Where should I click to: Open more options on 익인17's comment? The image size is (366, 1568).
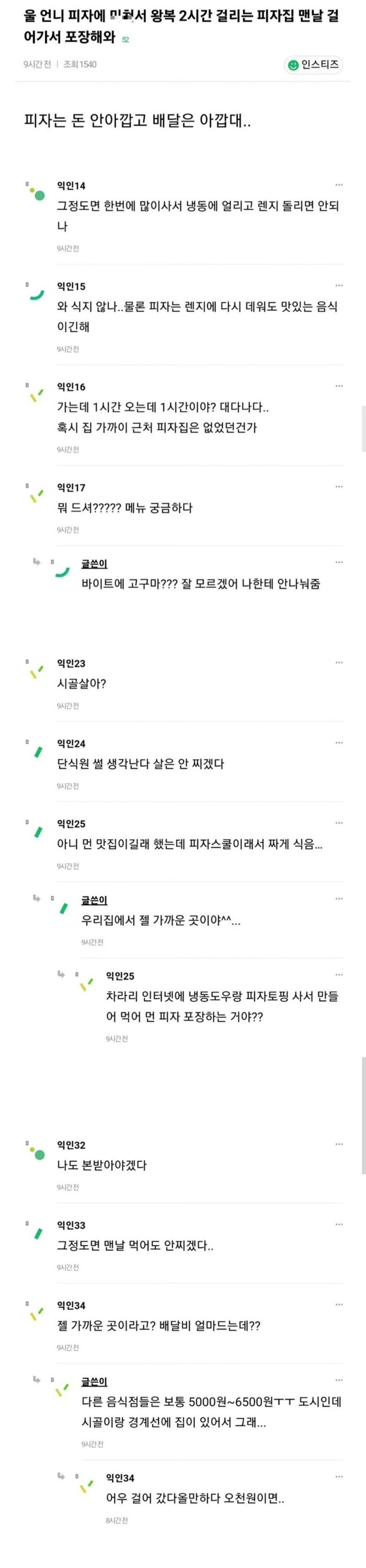(339, 487)
